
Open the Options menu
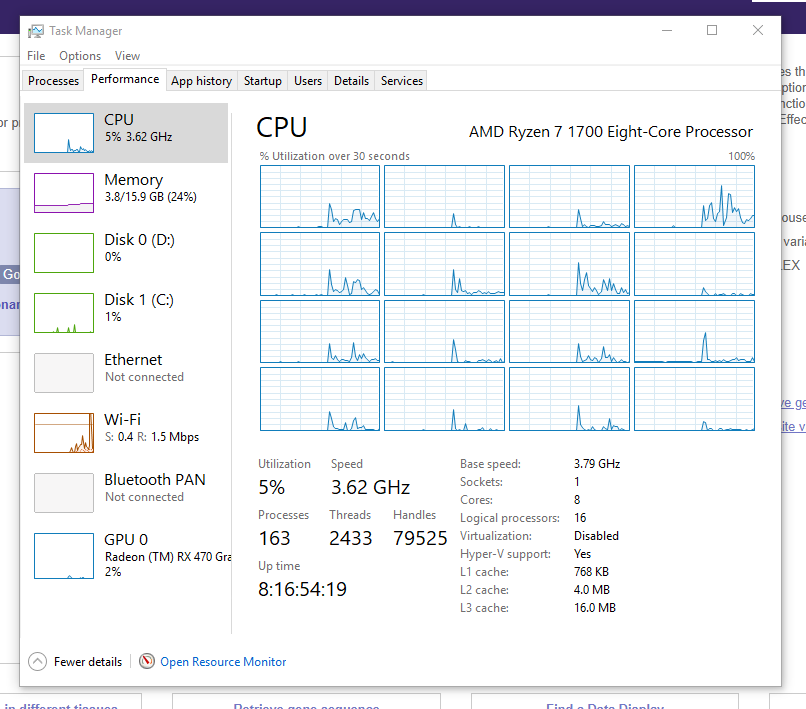point(80,56)
